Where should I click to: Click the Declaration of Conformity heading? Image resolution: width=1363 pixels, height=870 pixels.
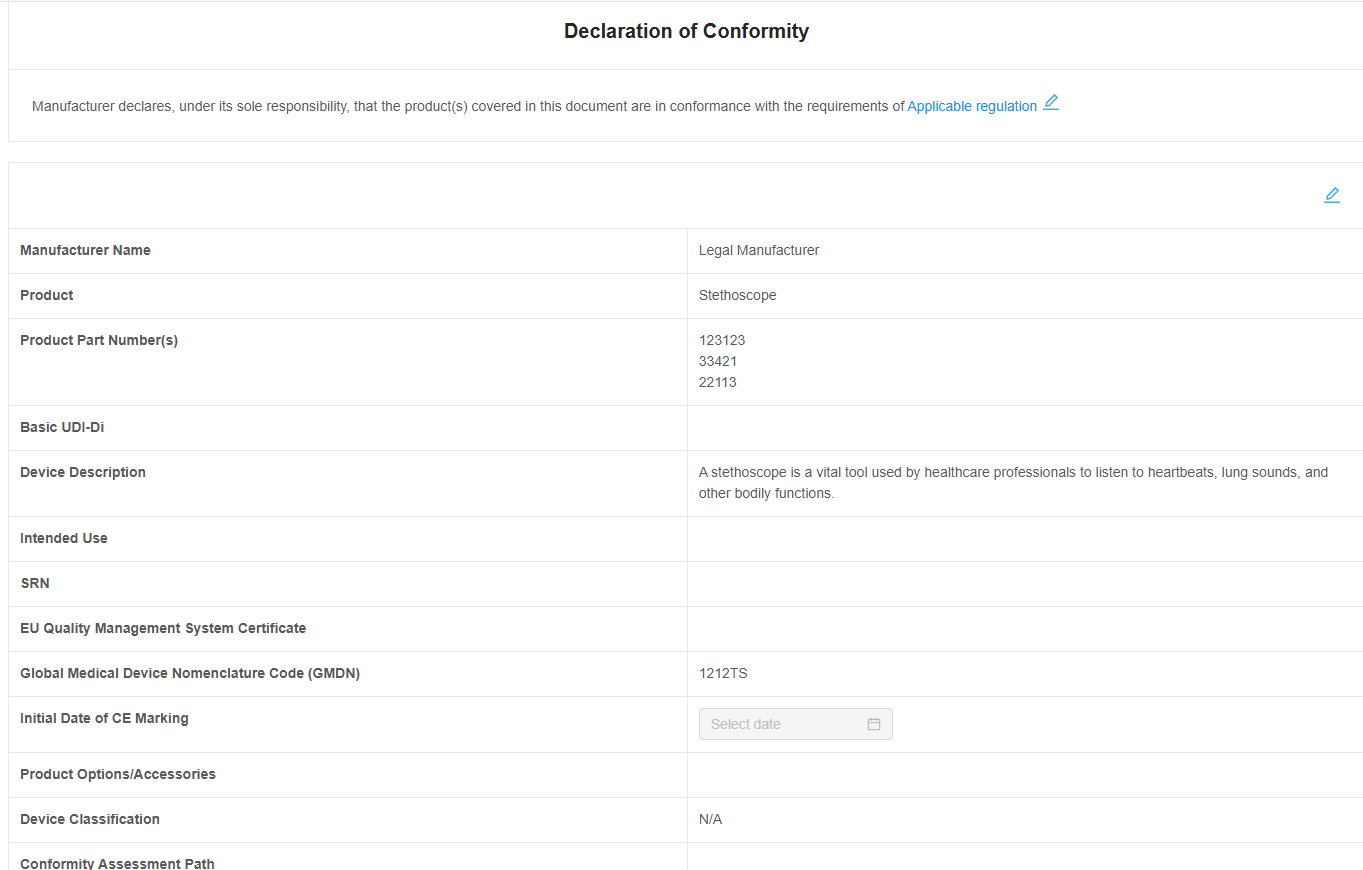tap(686, 31)
